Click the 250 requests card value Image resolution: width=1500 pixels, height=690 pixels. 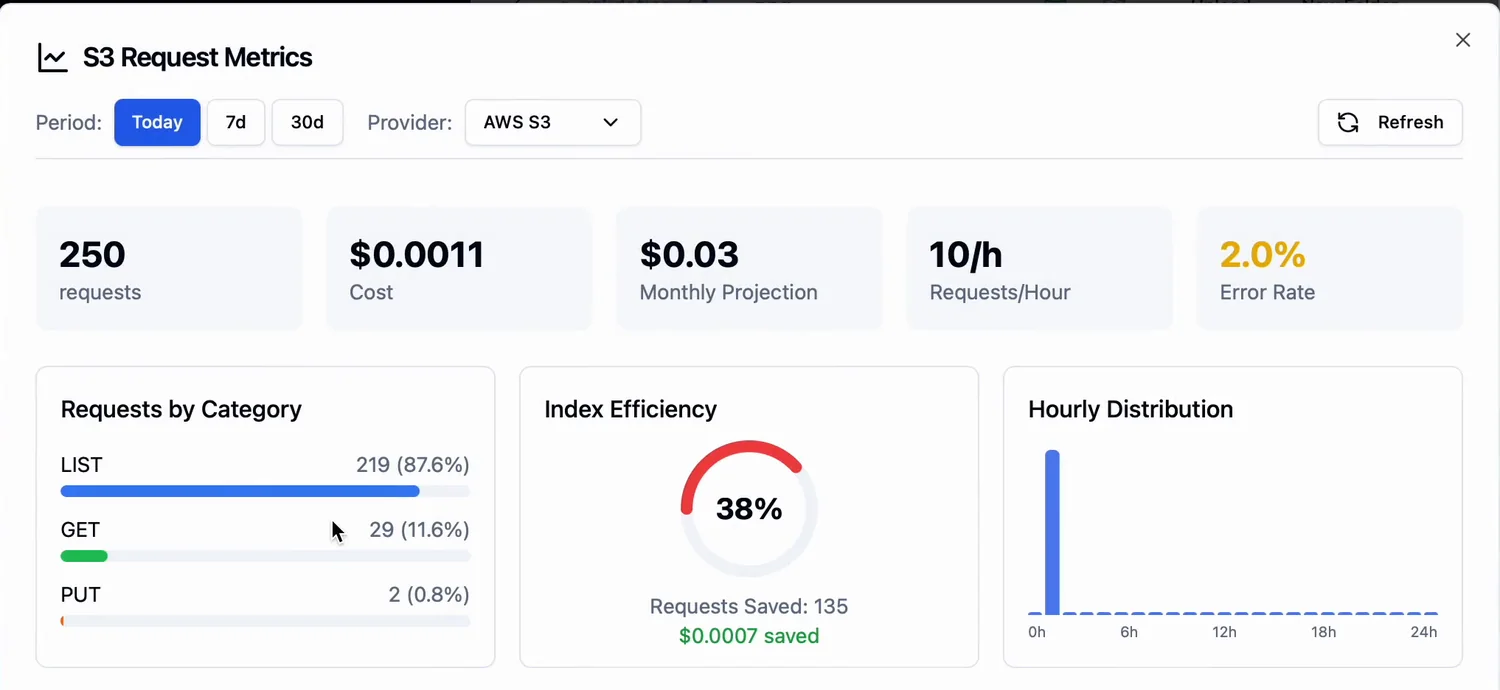pos(92,254)
